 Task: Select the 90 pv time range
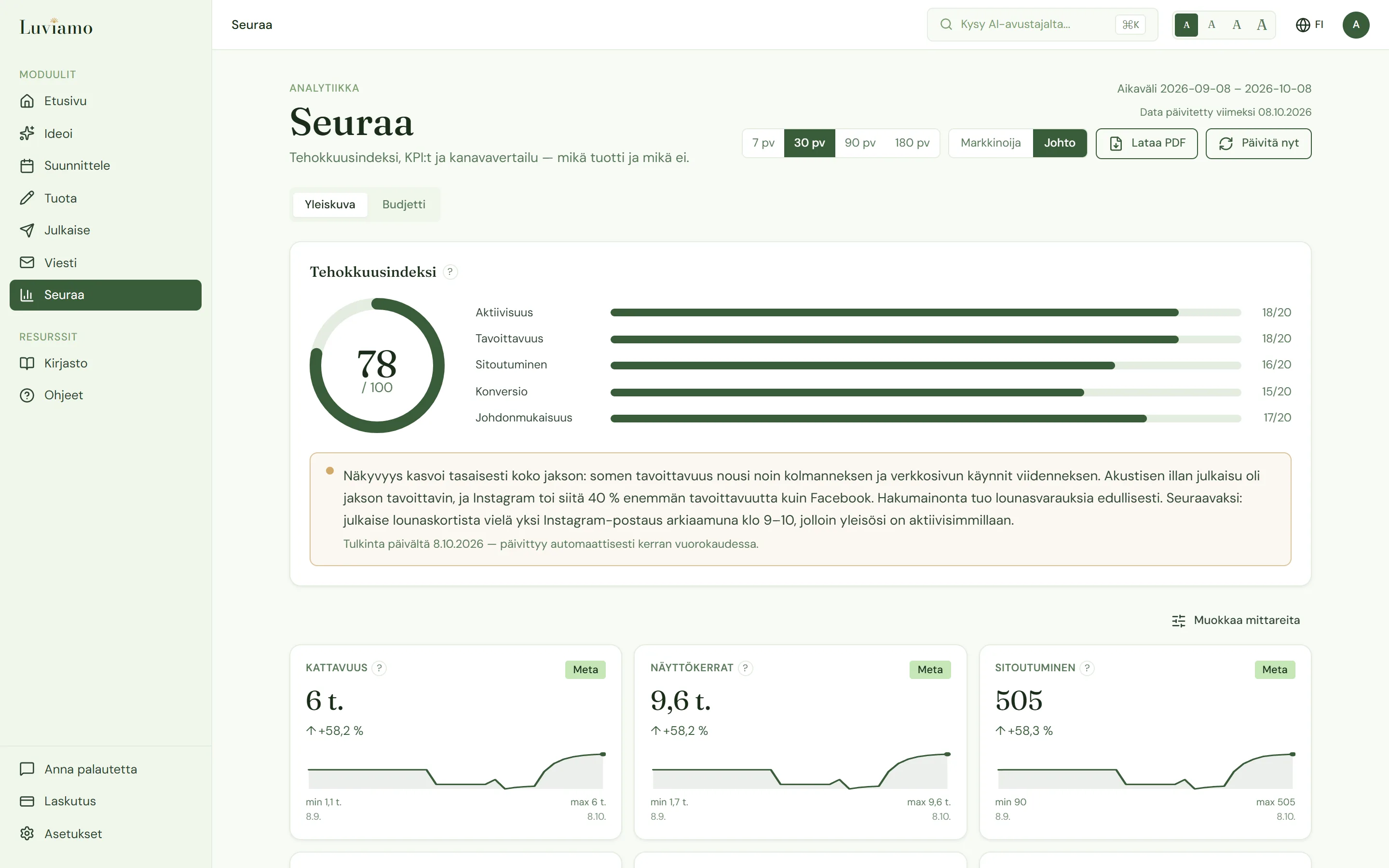[860, 143]
